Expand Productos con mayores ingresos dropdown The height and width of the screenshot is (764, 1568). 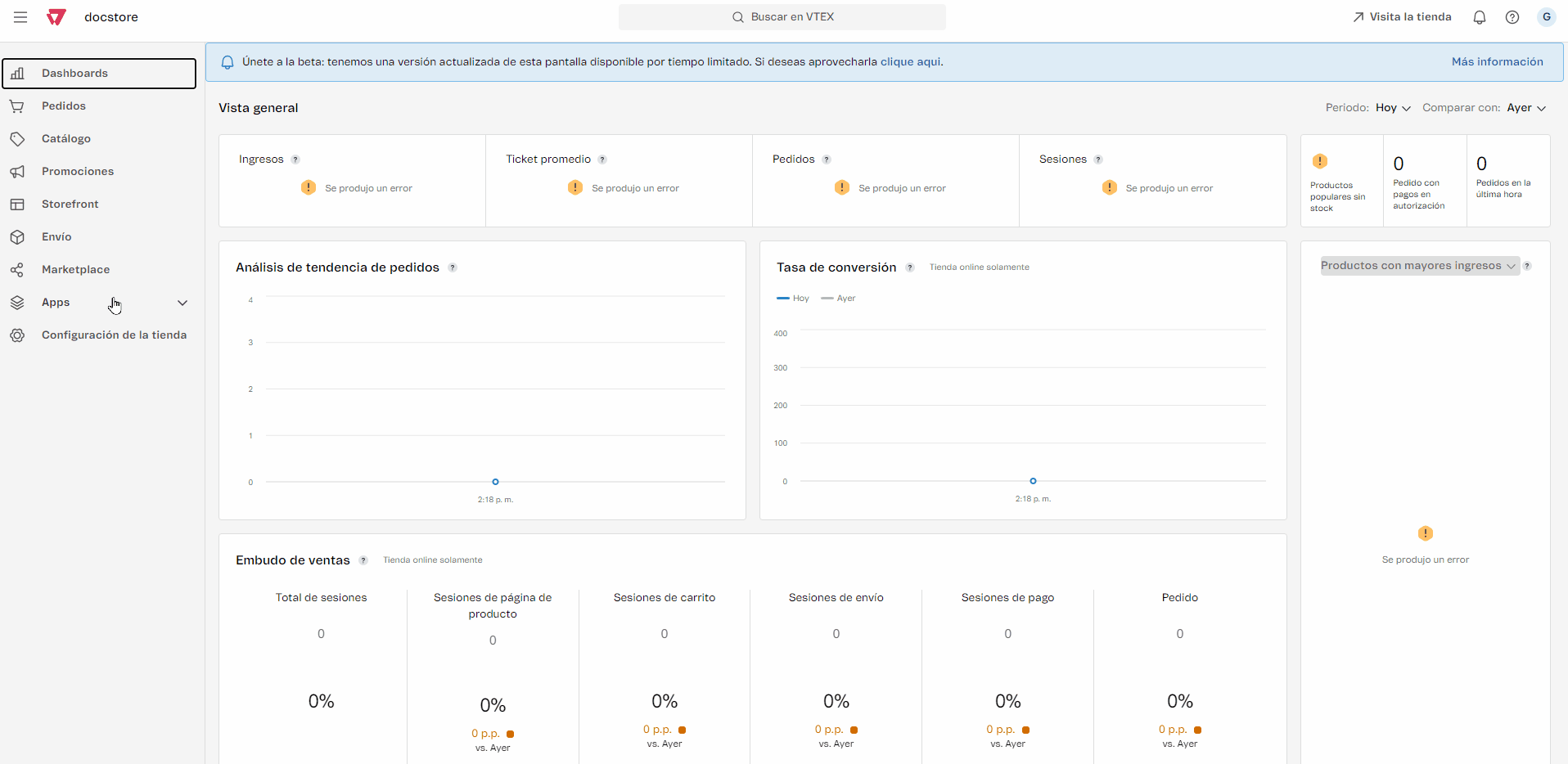(x=1419, y=266)
